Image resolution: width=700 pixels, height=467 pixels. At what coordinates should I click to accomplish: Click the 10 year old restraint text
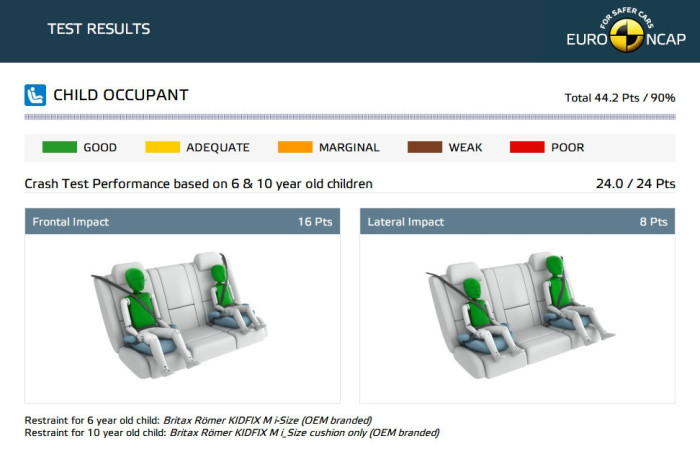[231, 433]
